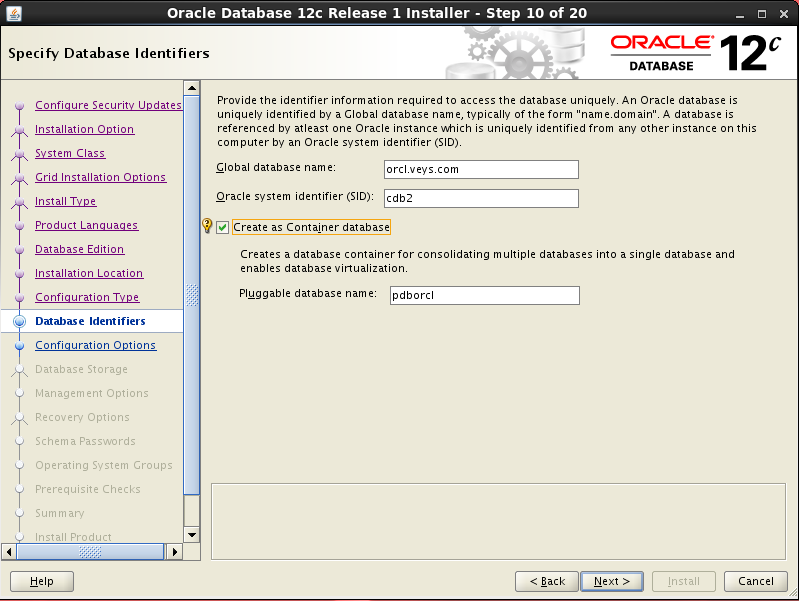Click the Configuration Options step bullet icon
This screenshot has height=601, width=799.
[19, 346]
